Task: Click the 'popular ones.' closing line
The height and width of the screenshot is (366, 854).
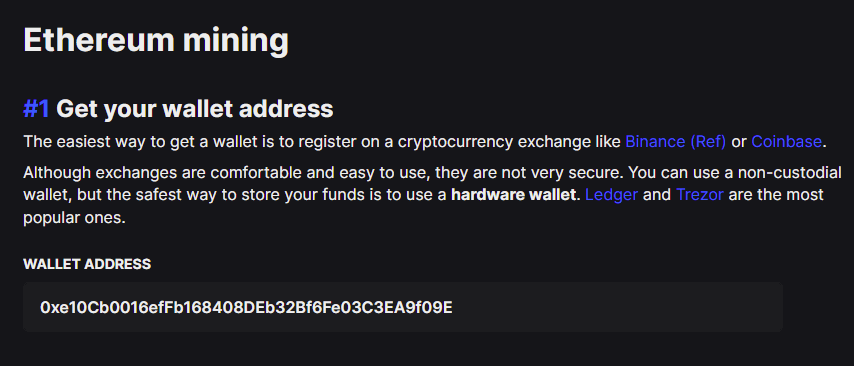Action: click(75, 218)
